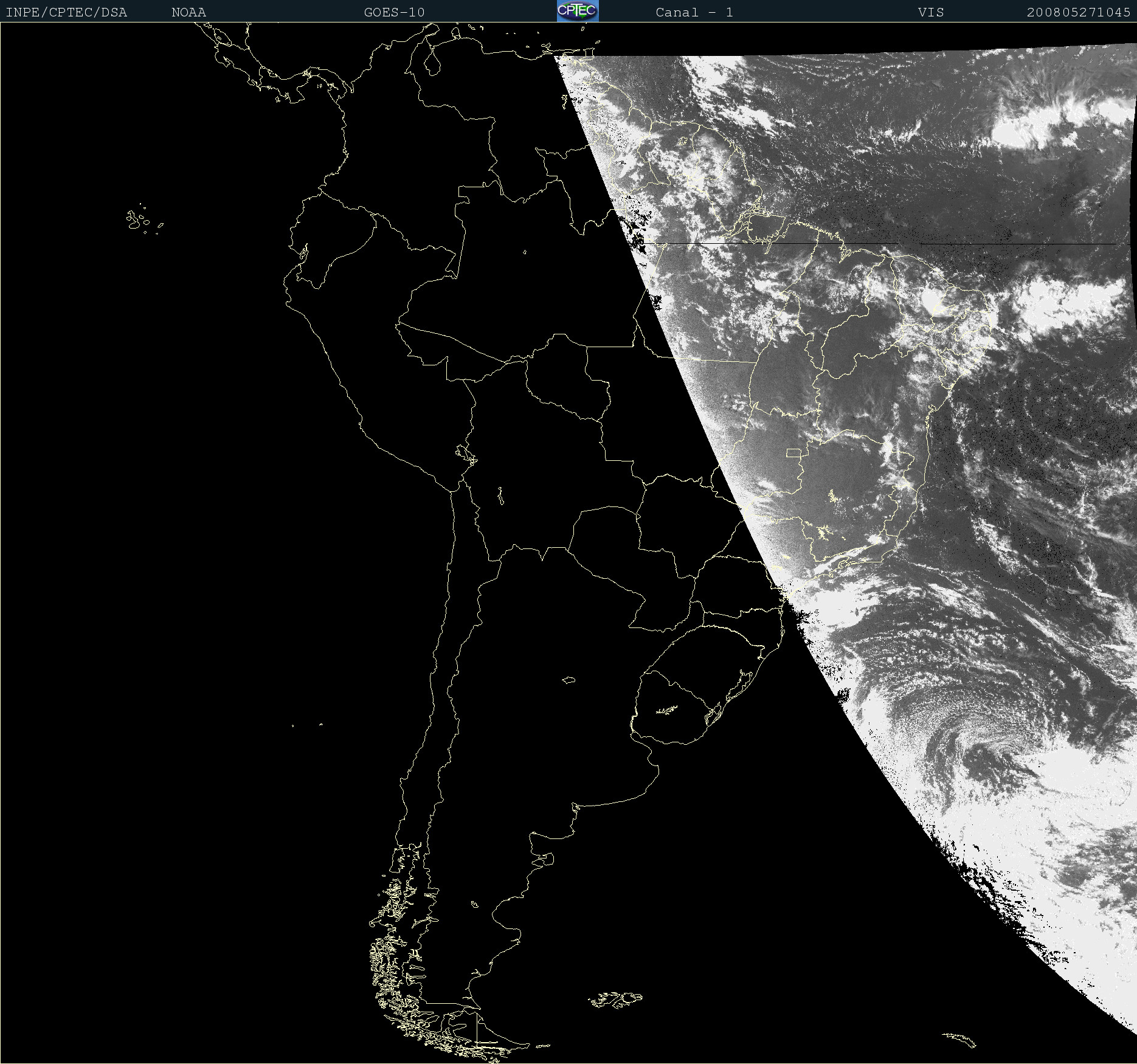This screenshot has width=1137, height=1064.
Task: Select the INPE/CPTEC/DSA header text
Action: [66, 12]
